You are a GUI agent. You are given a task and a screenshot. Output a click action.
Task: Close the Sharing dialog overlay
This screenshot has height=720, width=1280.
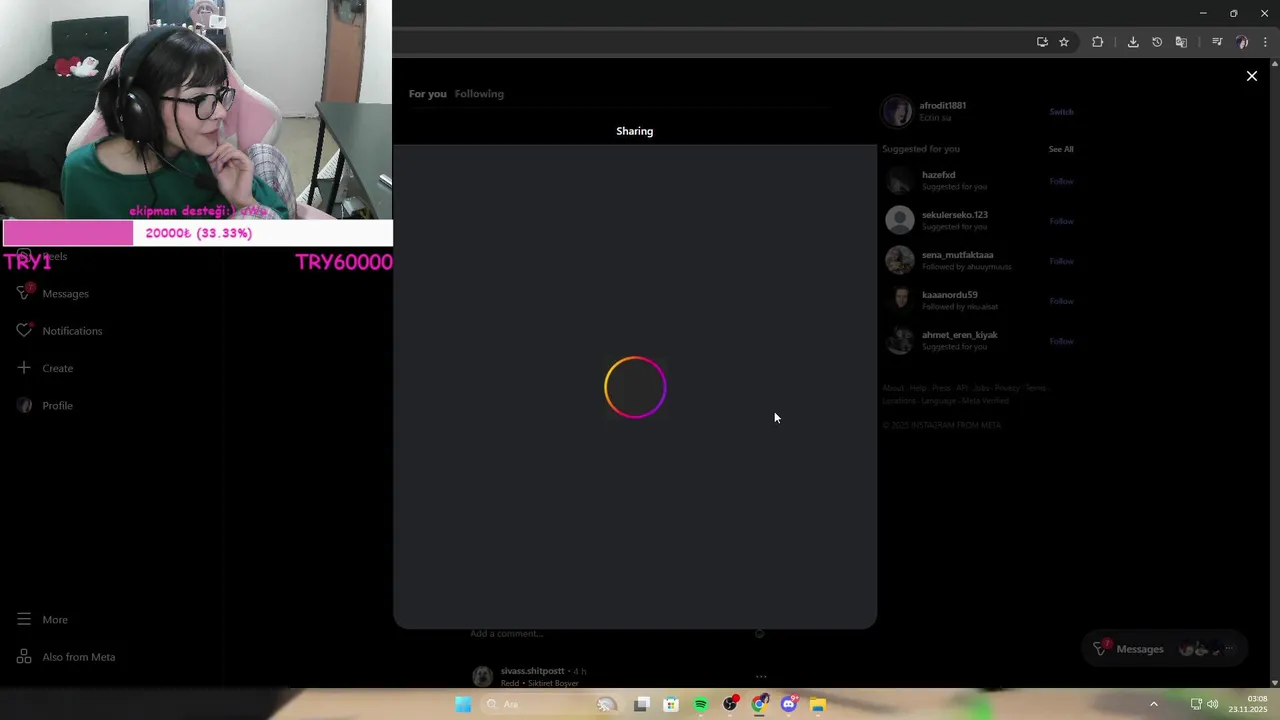point(1251,76)
